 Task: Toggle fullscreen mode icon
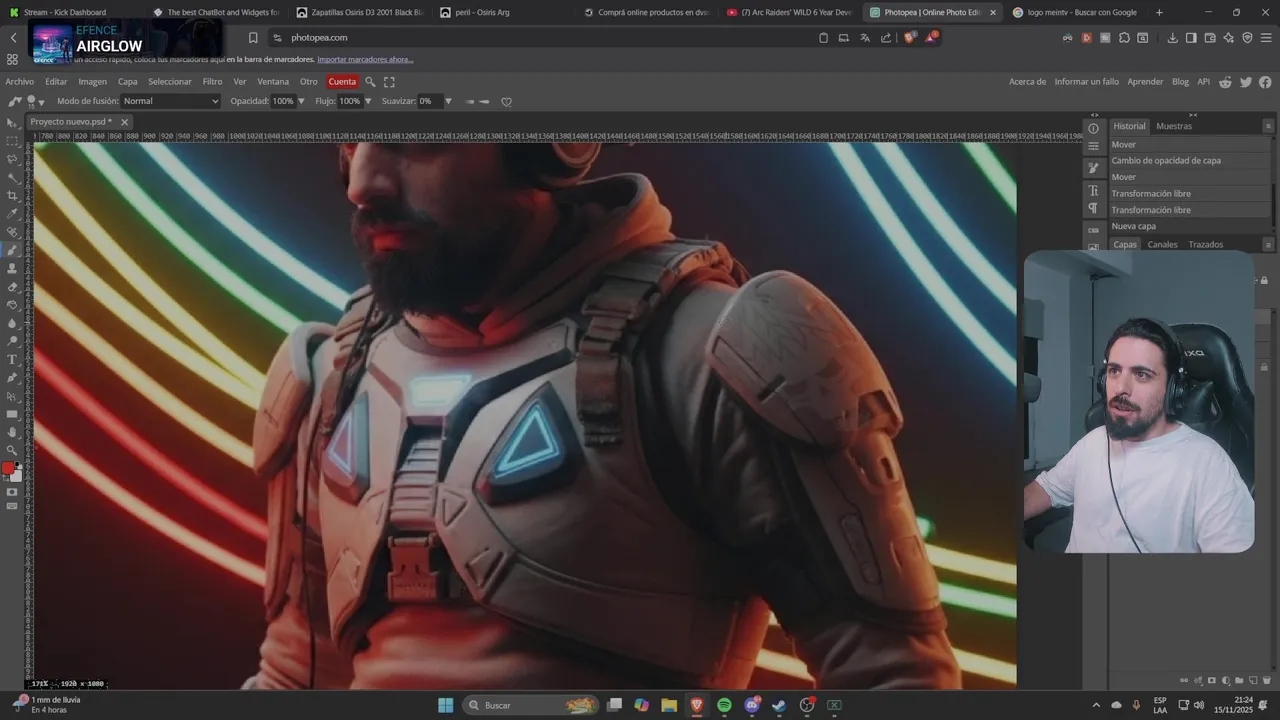389,82
